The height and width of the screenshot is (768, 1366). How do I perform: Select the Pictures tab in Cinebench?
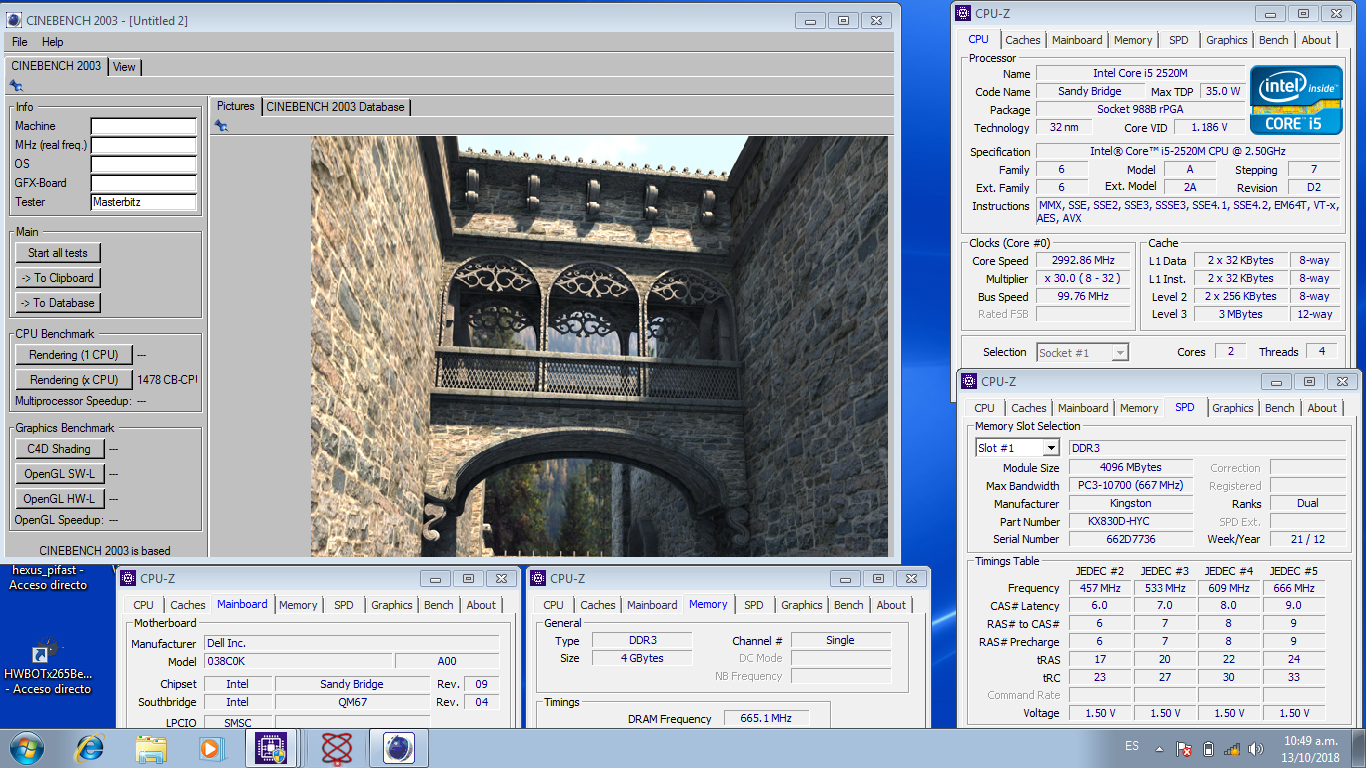(x=236, y=106)
